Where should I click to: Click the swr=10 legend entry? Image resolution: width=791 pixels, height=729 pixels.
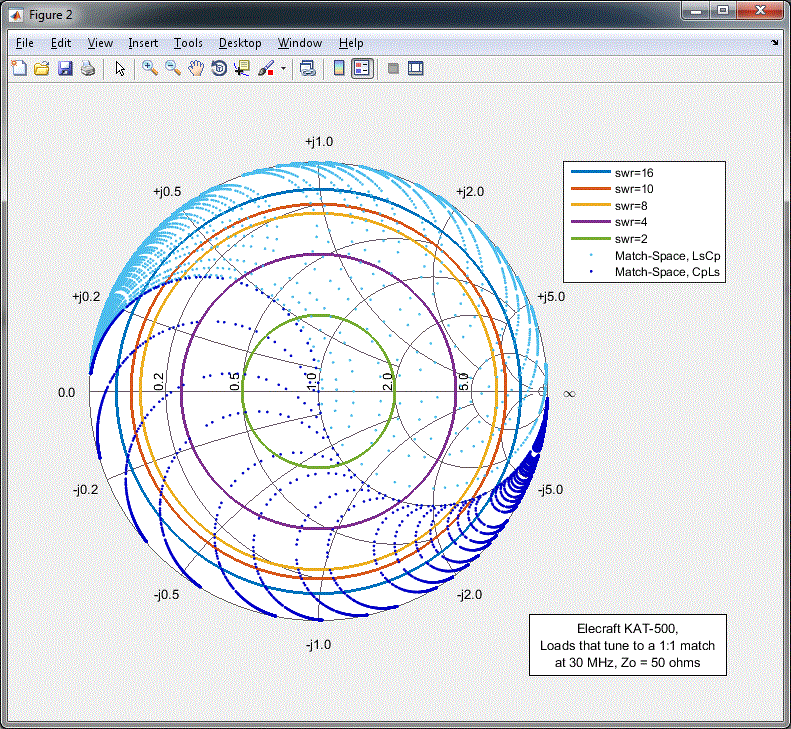pyautogui.click(x=634, y=189)
